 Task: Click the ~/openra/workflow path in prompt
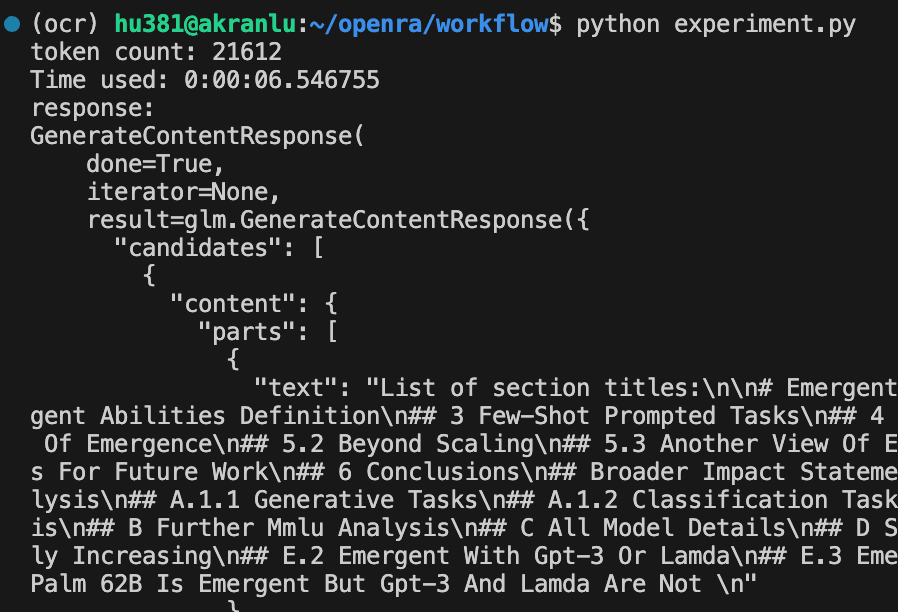click(427, 24)
